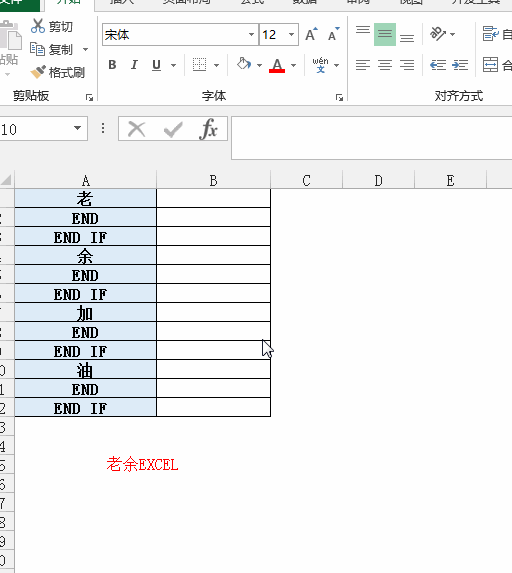The width and height of the screenshot is (512, 573).
Task: Apply cell borders icon
Action: click(200, 65)
